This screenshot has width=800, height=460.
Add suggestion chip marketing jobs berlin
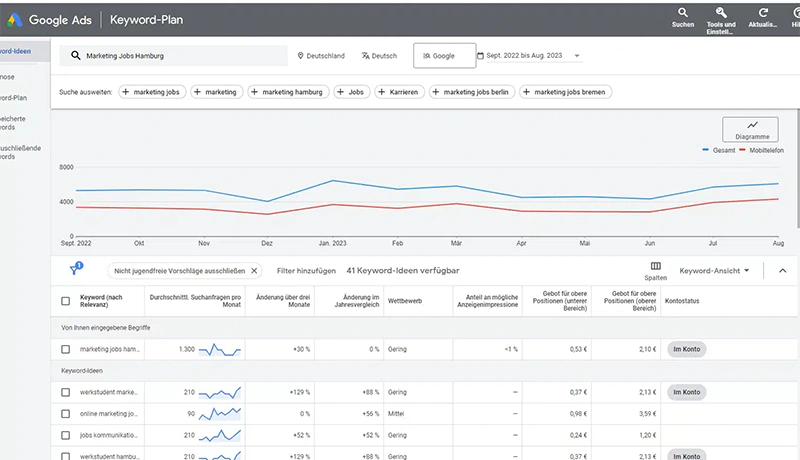[471, 92]
